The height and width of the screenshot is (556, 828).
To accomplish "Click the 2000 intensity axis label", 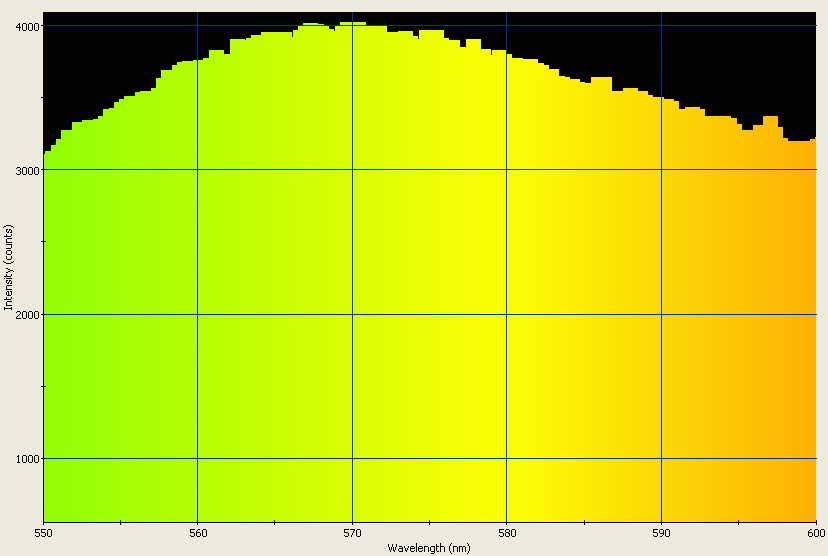I will (27, 315).
